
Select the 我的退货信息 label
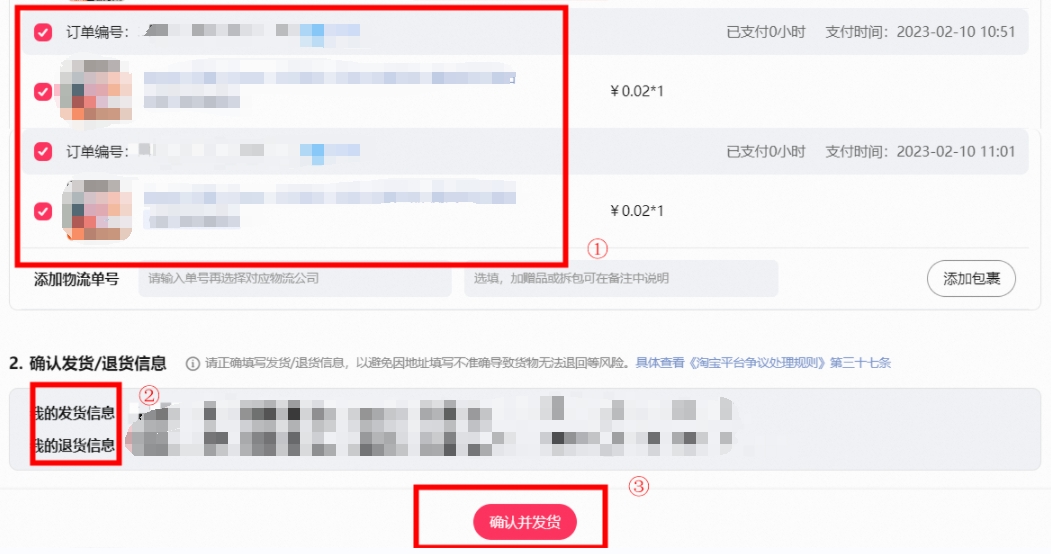click(74, 445)
